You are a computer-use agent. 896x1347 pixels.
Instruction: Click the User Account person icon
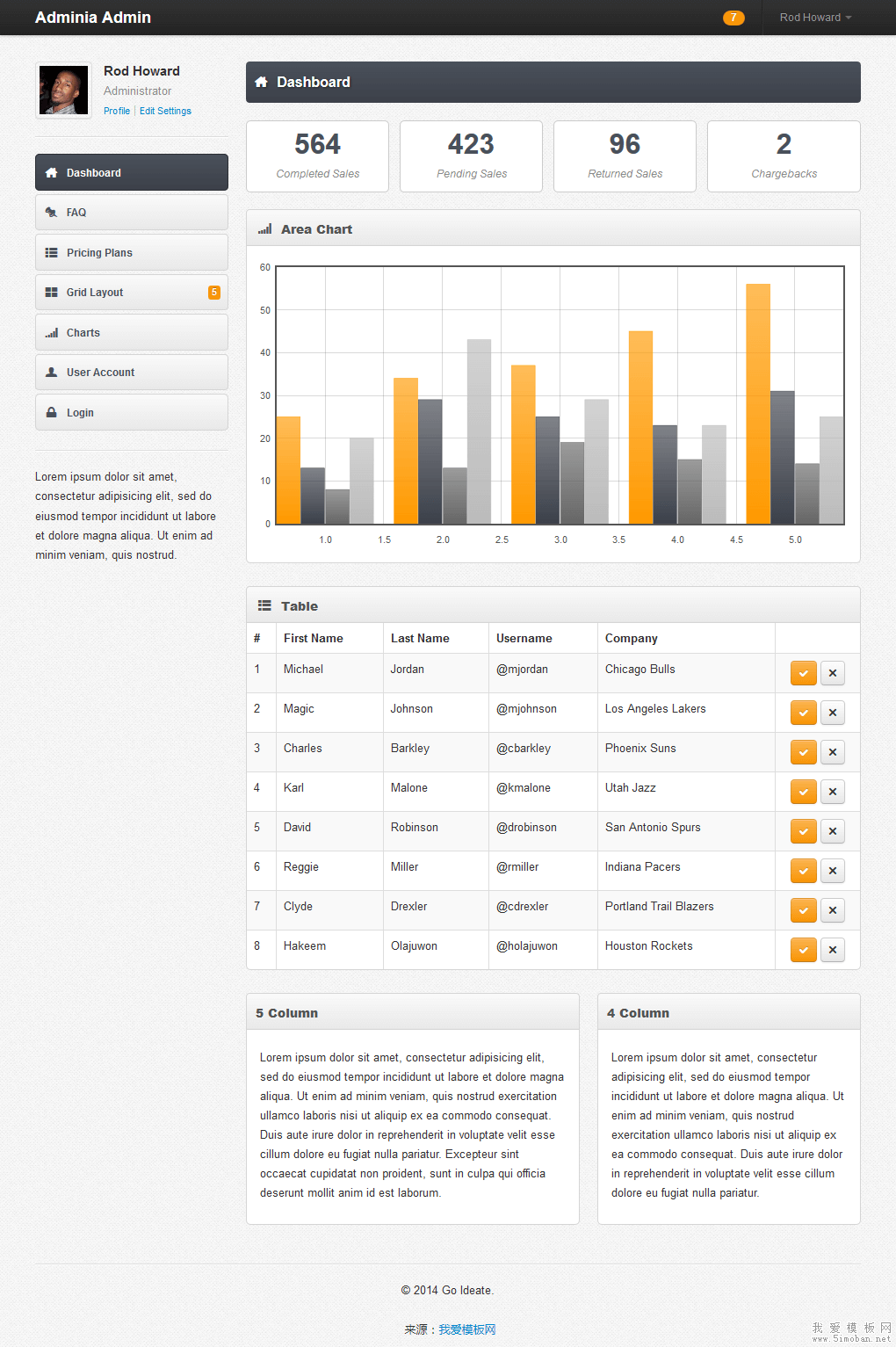(51, 373)
